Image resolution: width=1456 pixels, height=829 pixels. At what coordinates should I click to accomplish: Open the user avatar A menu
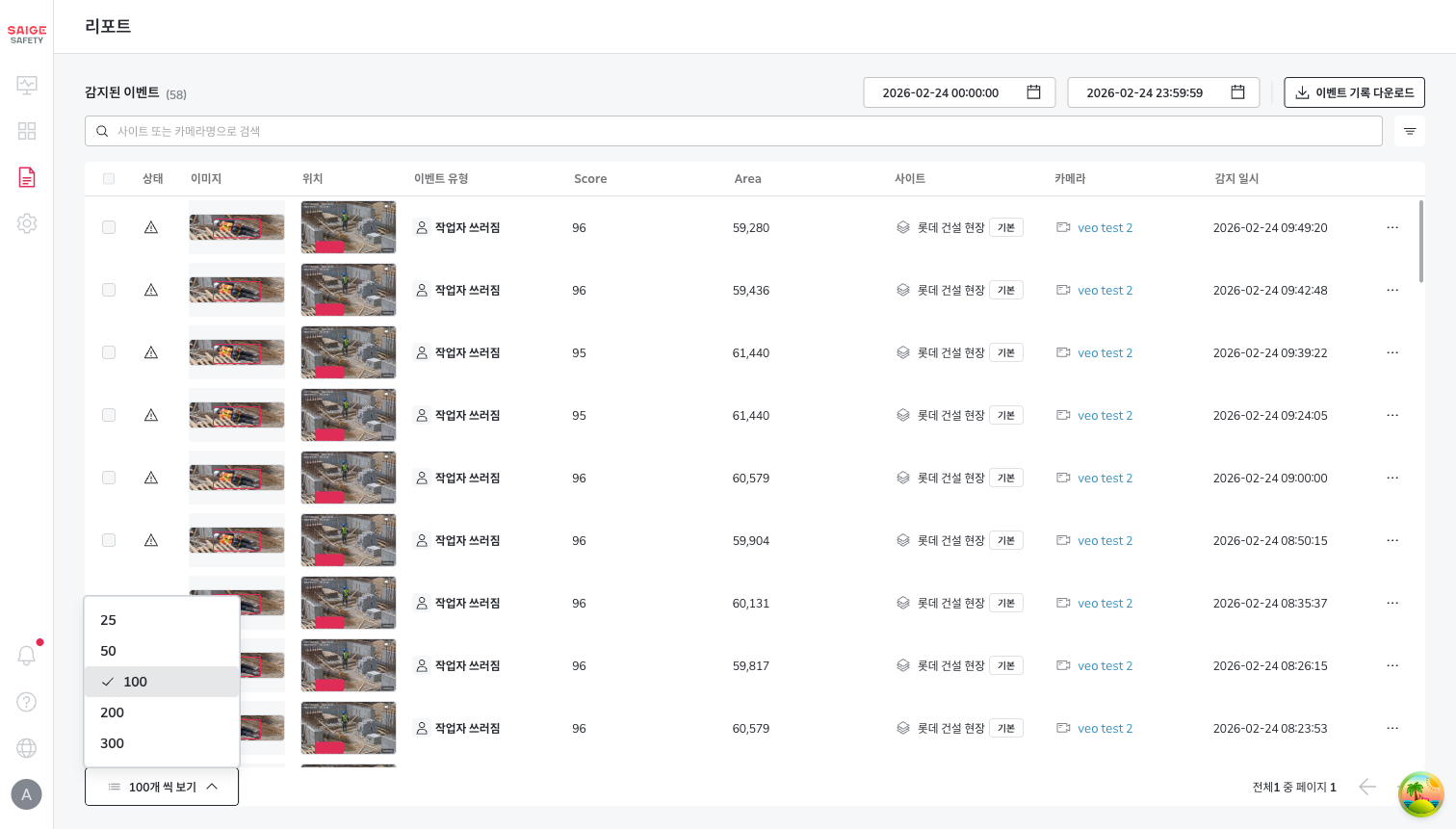coord(26,794)
